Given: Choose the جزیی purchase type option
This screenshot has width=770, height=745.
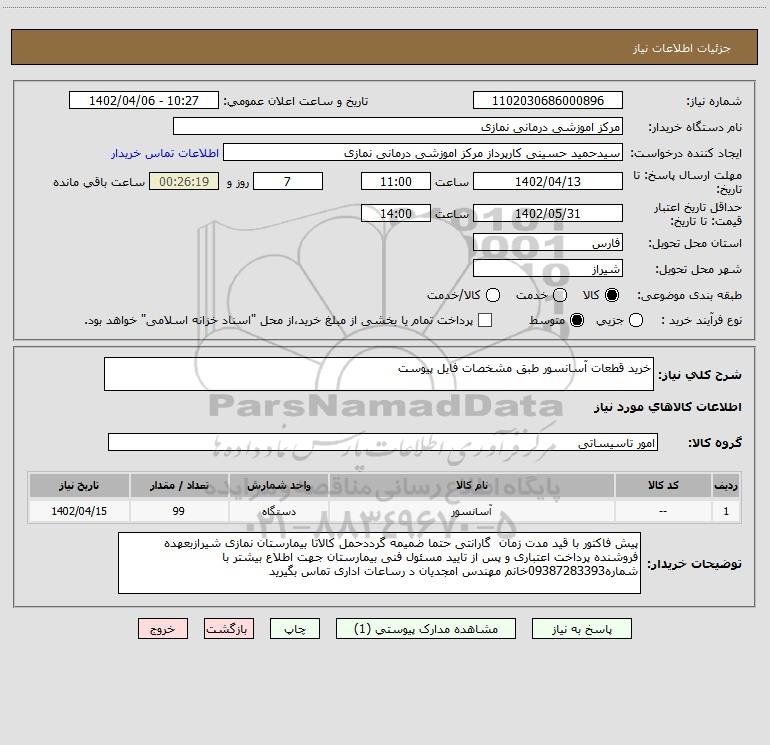Looking at the screenshot, I should click(636, 320).
